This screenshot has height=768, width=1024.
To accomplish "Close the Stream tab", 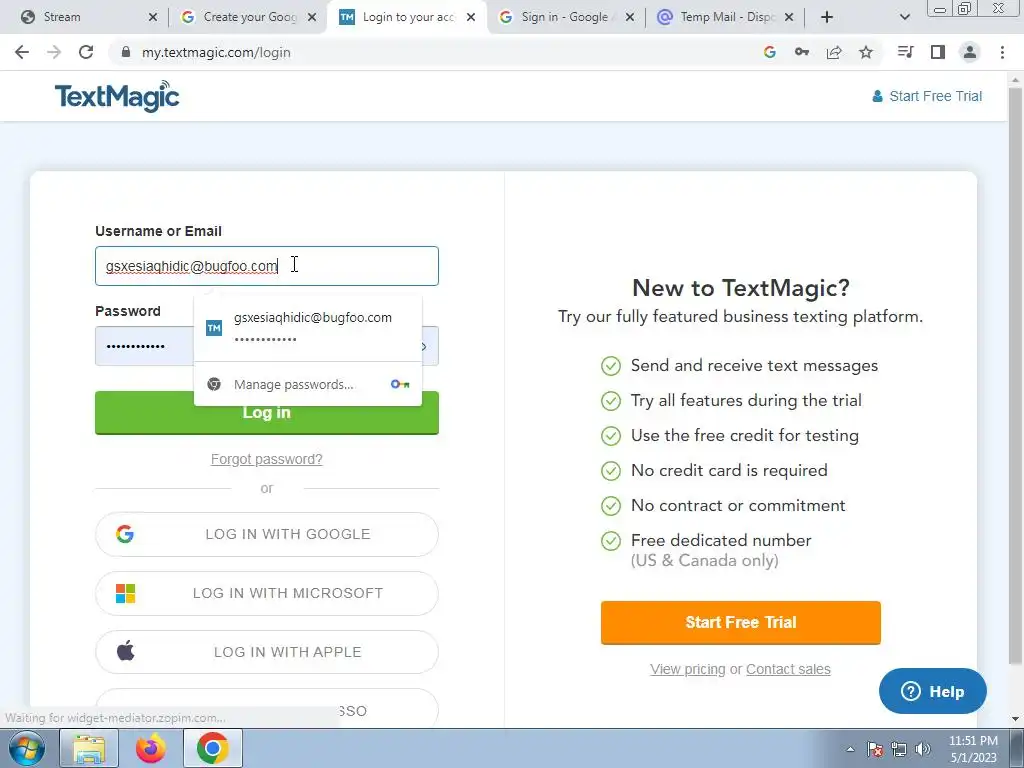I will (x=153, y=17).
